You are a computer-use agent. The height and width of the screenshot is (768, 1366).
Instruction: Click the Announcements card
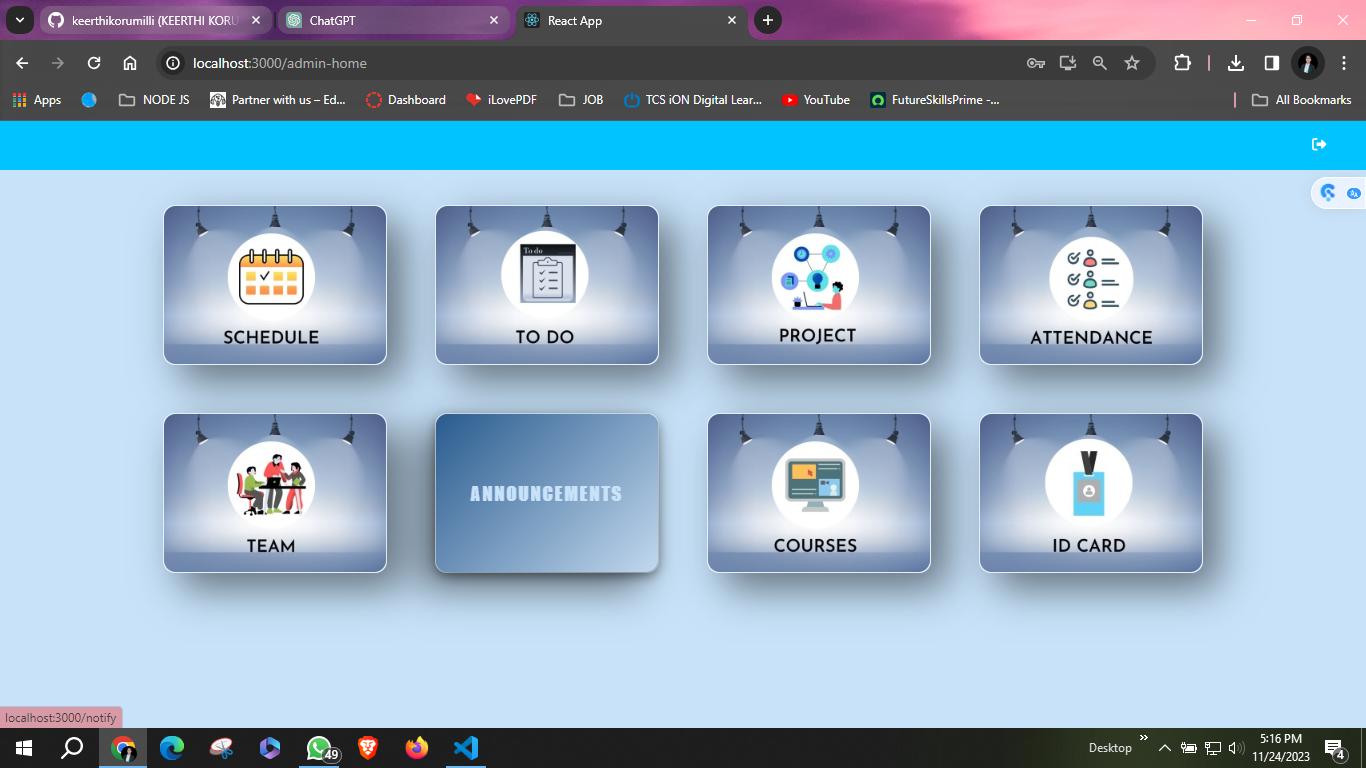point(547,493)
